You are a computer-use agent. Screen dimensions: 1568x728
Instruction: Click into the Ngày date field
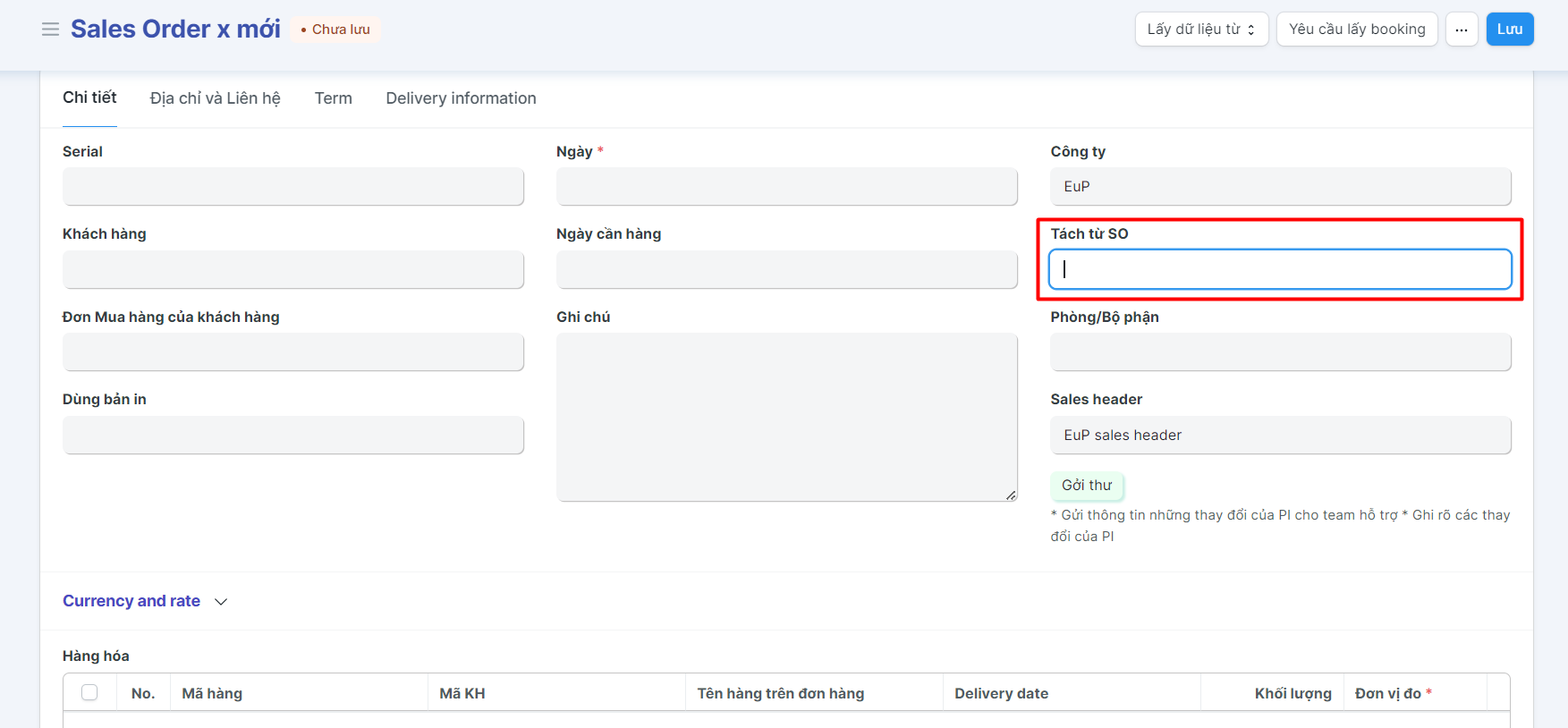point(786,187)
